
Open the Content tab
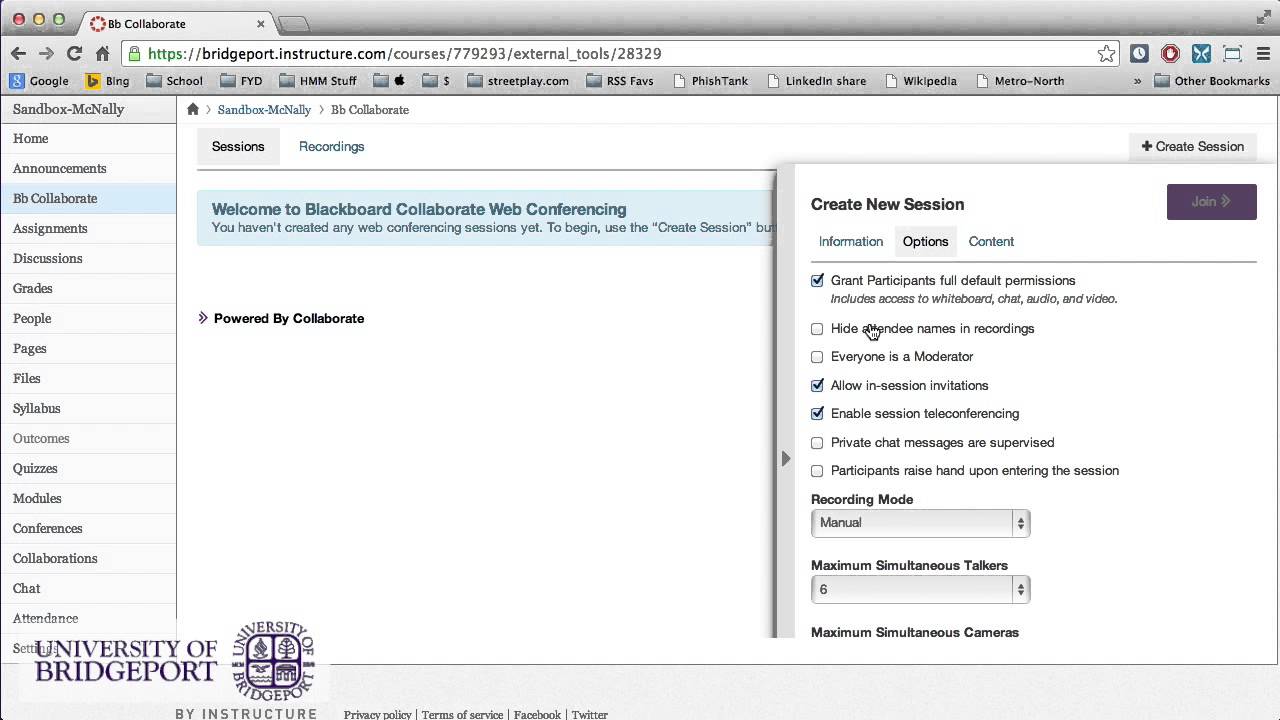pos(991,242)
